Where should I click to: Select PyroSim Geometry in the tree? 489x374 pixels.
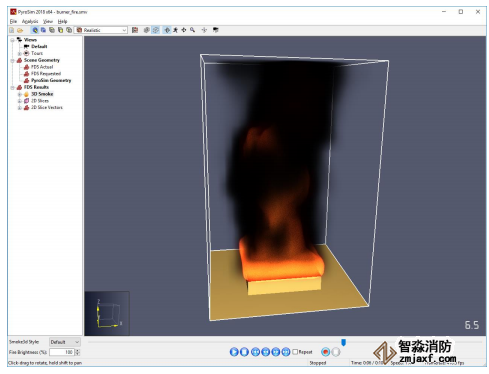[x=51, y=80]
